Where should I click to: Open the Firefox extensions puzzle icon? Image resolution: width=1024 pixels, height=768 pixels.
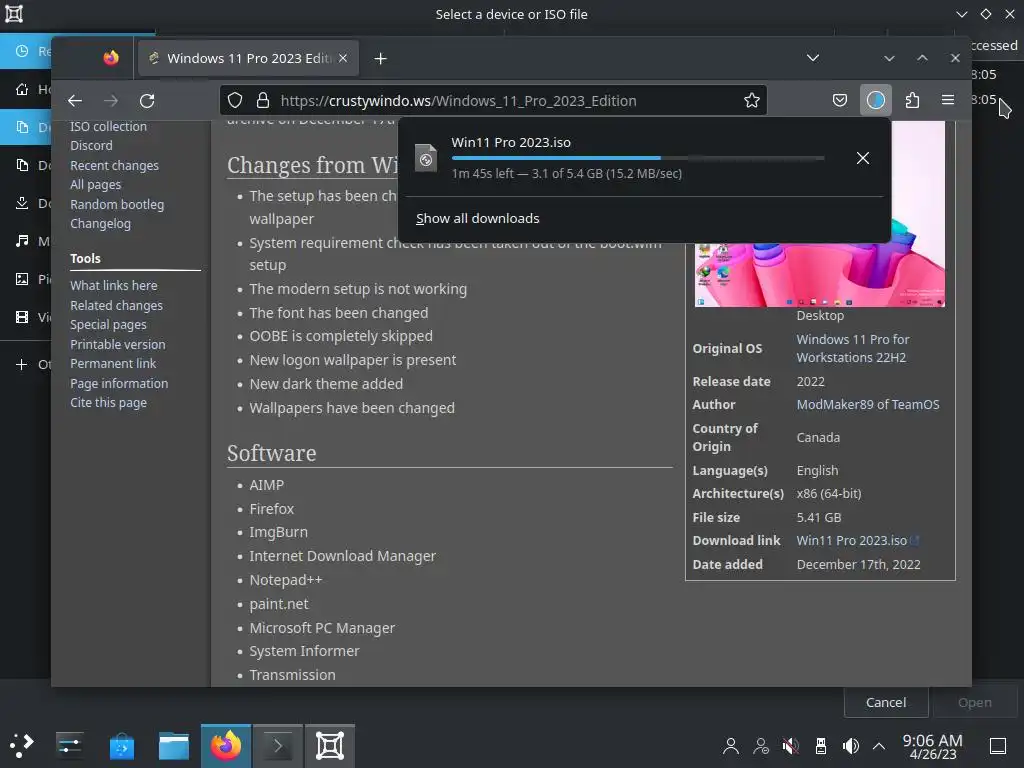click(x=912, y=101)
